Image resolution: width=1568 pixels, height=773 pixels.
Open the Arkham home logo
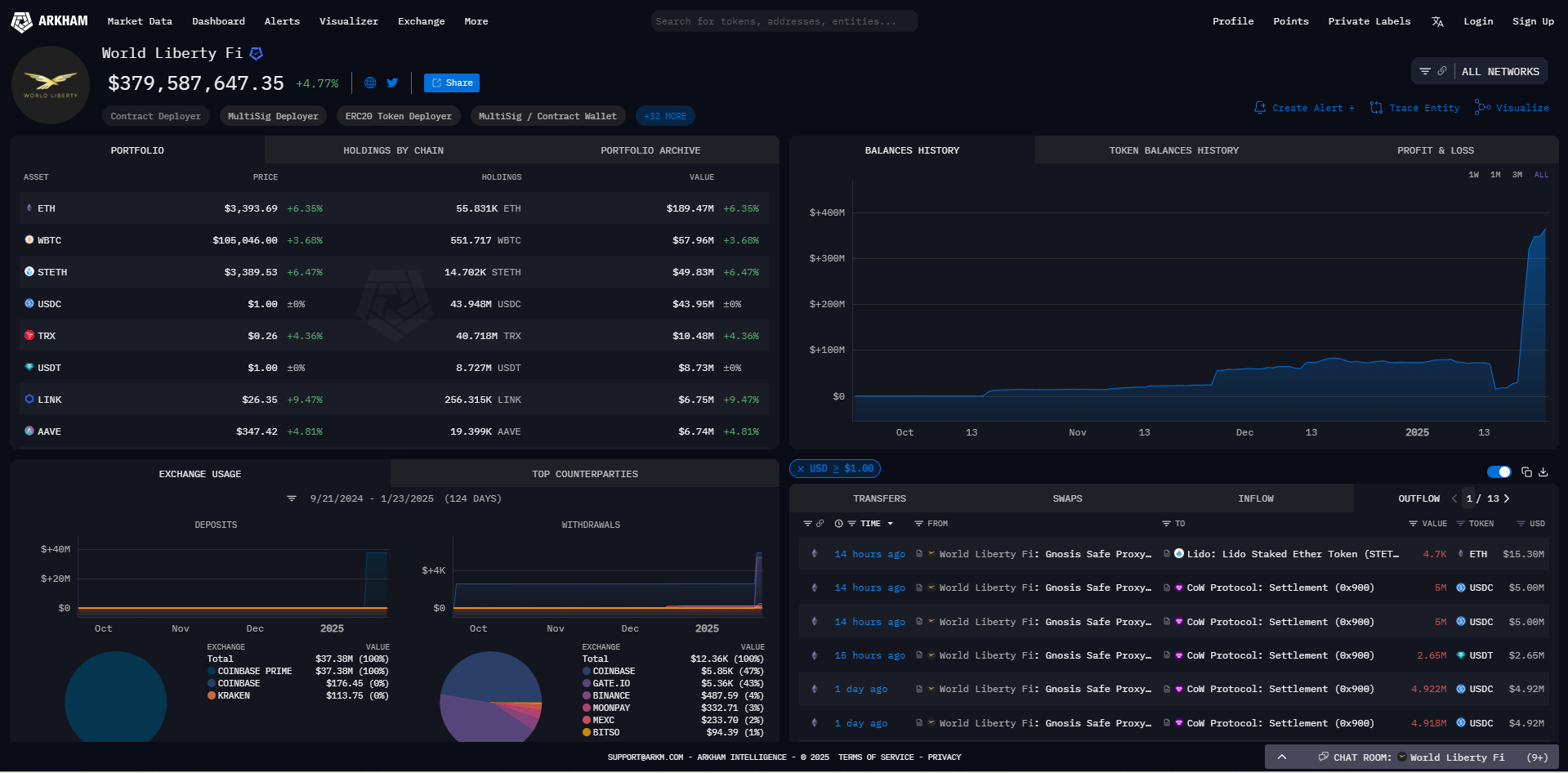pos(49,21)
